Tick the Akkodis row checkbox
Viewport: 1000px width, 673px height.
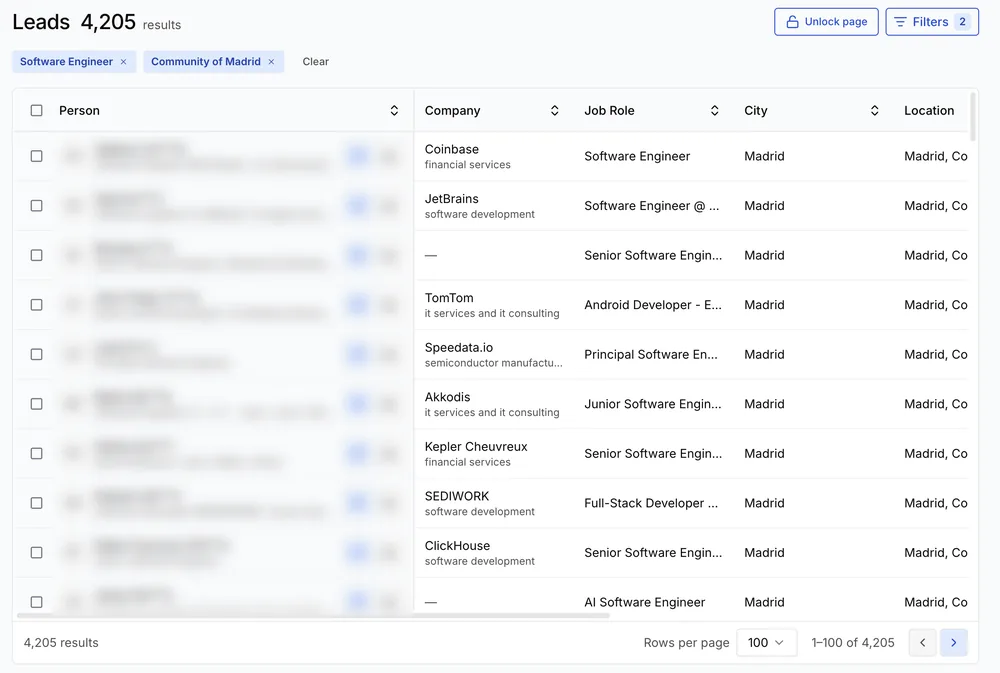tap(36, 404)
